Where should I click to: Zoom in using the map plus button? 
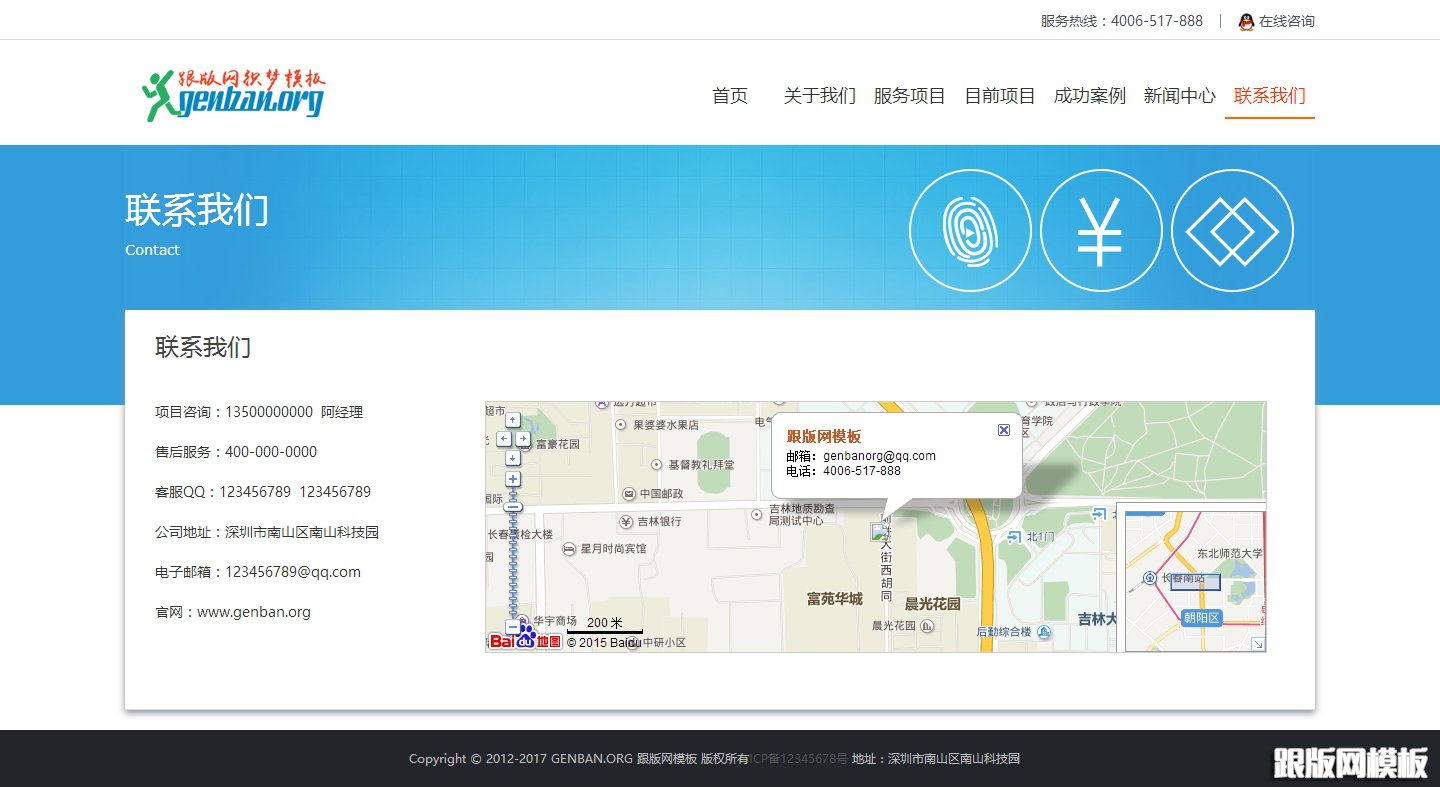pyautogui.click(x=512, y=478)
